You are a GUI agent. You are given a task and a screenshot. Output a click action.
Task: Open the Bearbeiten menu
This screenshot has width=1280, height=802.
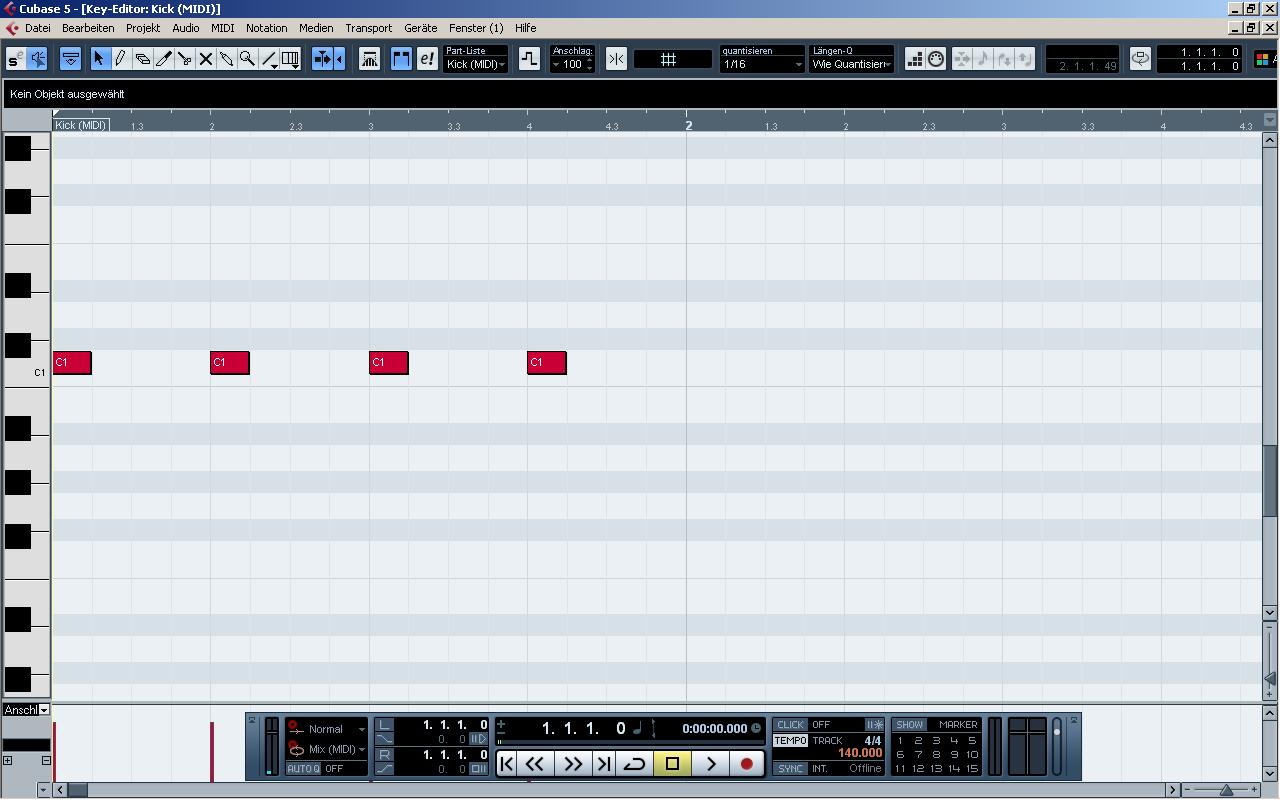click(x=88, y=28)
